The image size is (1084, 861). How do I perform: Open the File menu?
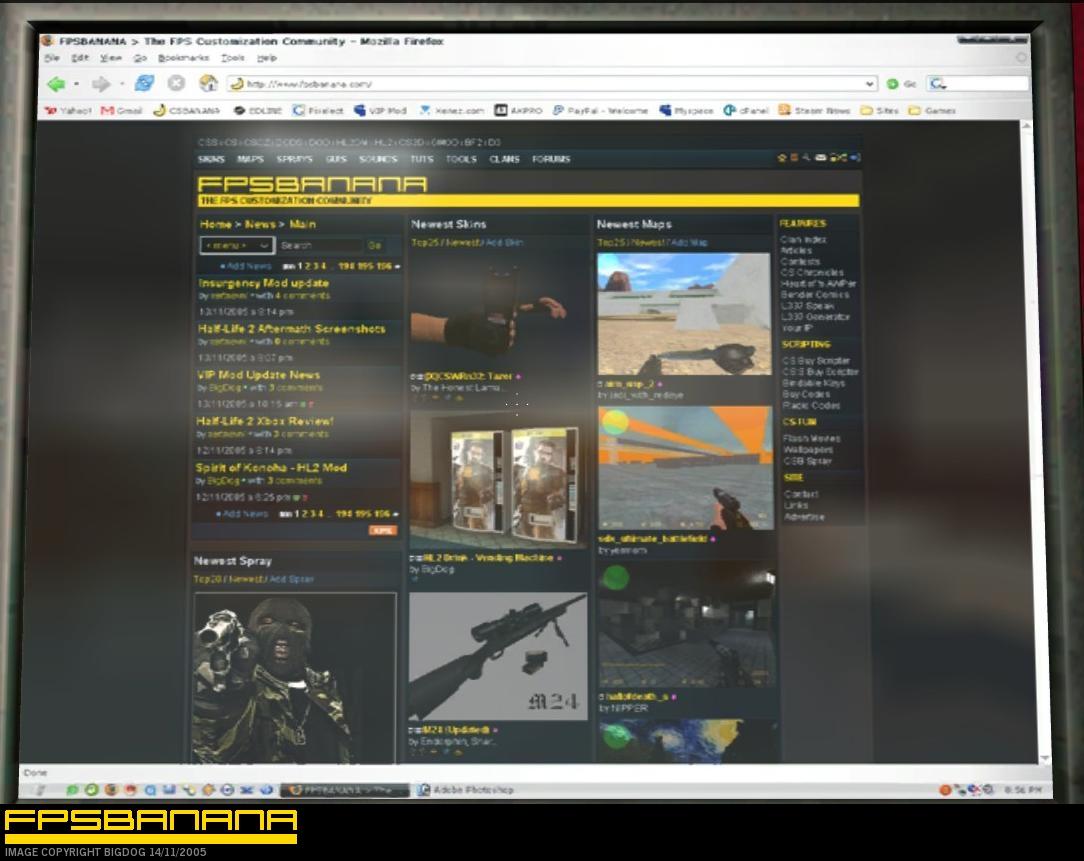coord(52,58)
